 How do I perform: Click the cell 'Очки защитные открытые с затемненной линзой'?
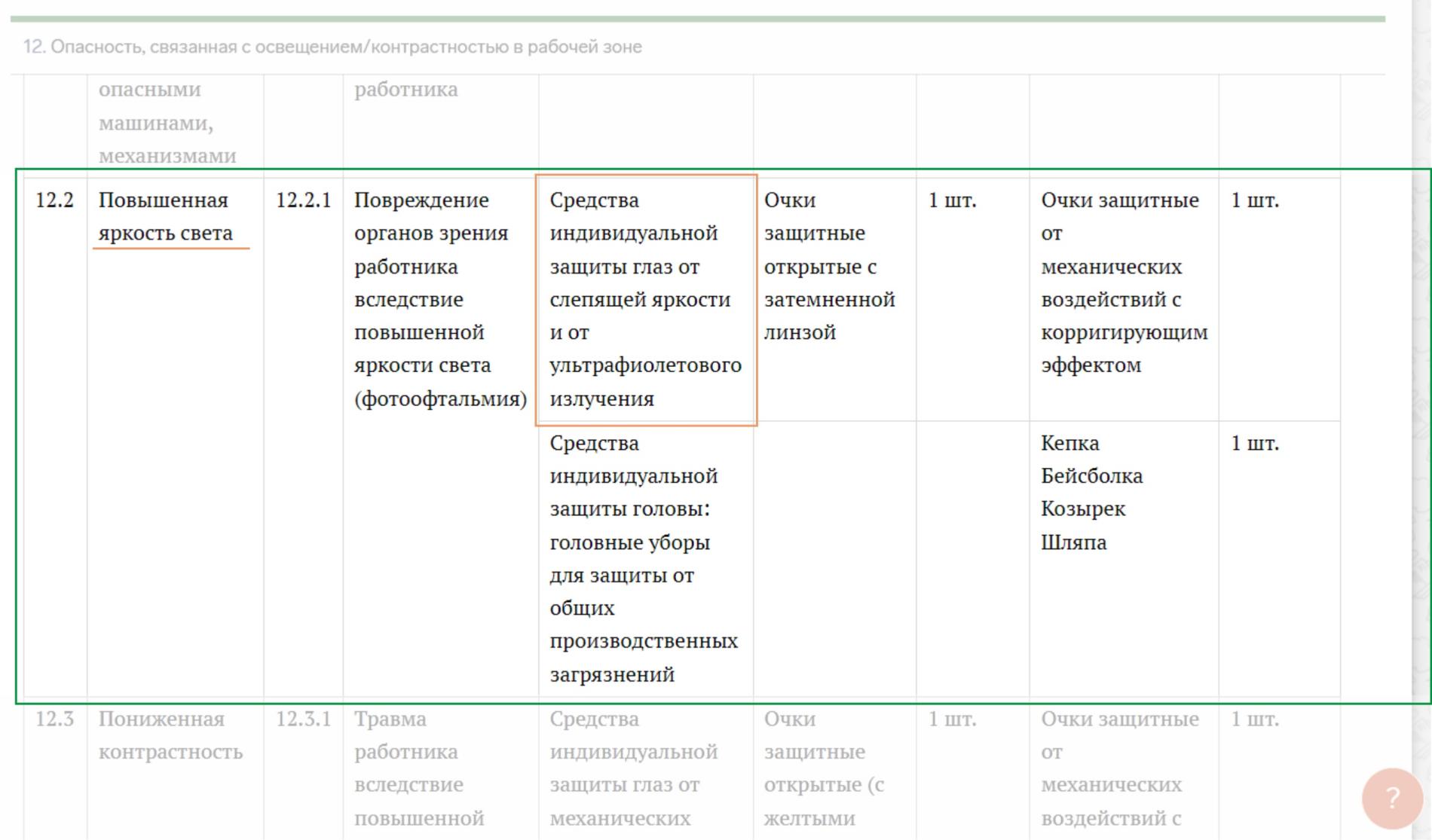point(835,300)
